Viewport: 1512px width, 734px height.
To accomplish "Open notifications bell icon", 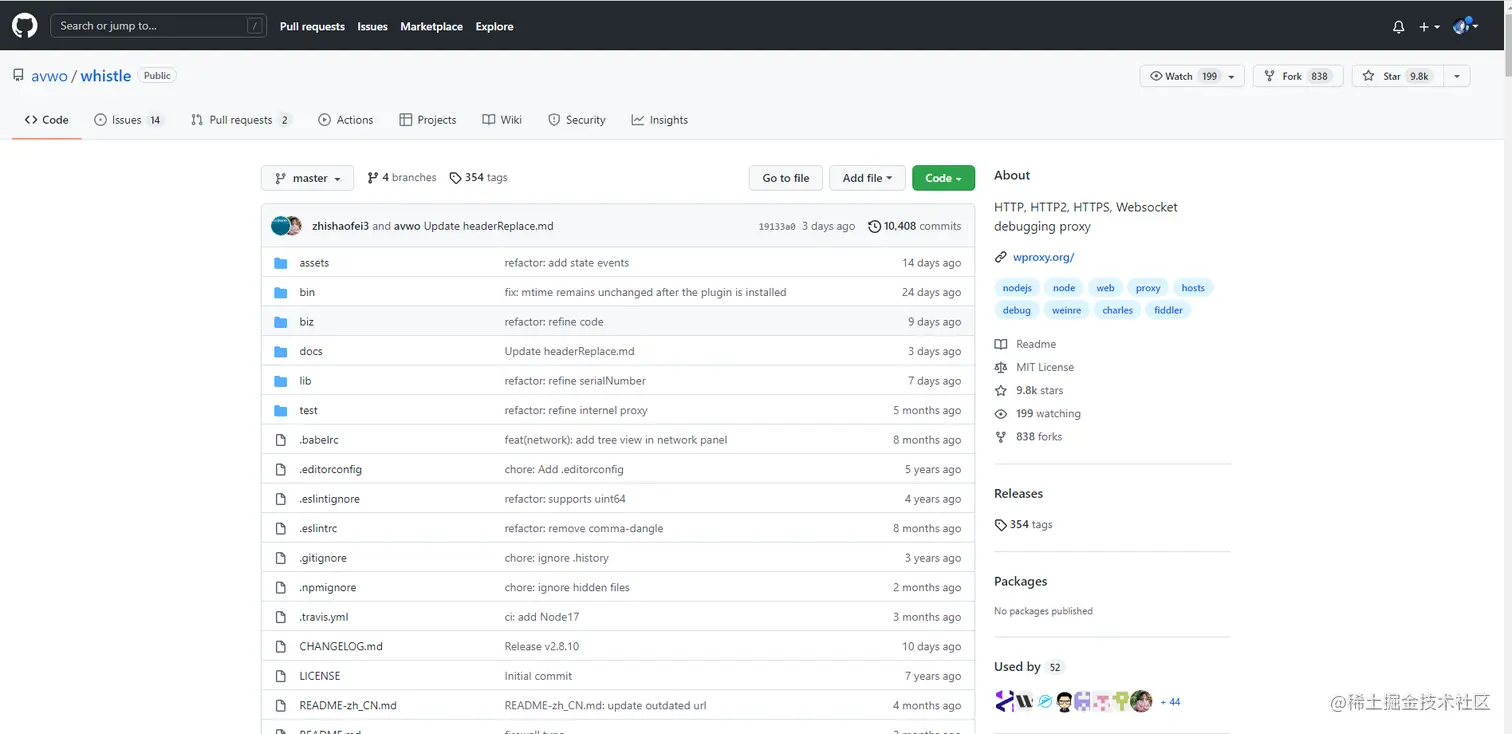I will (1398, 27).
